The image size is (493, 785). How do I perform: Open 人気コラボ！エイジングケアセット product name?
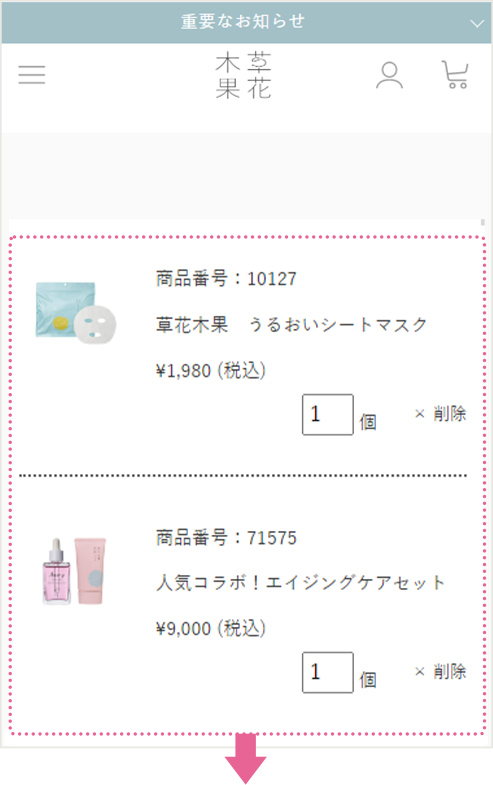pyautogui.click(x=300, y=582)
